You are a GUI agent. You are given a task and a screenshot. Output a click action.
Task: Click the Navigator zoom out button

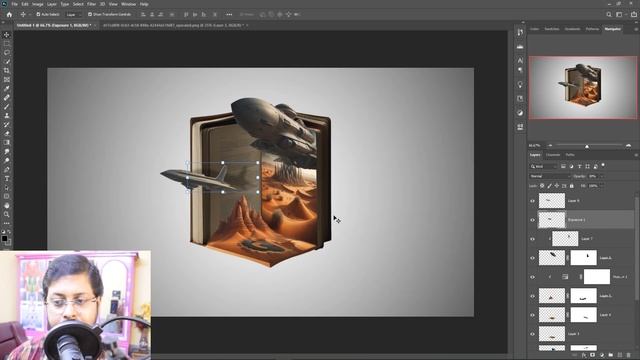(550, 146)
